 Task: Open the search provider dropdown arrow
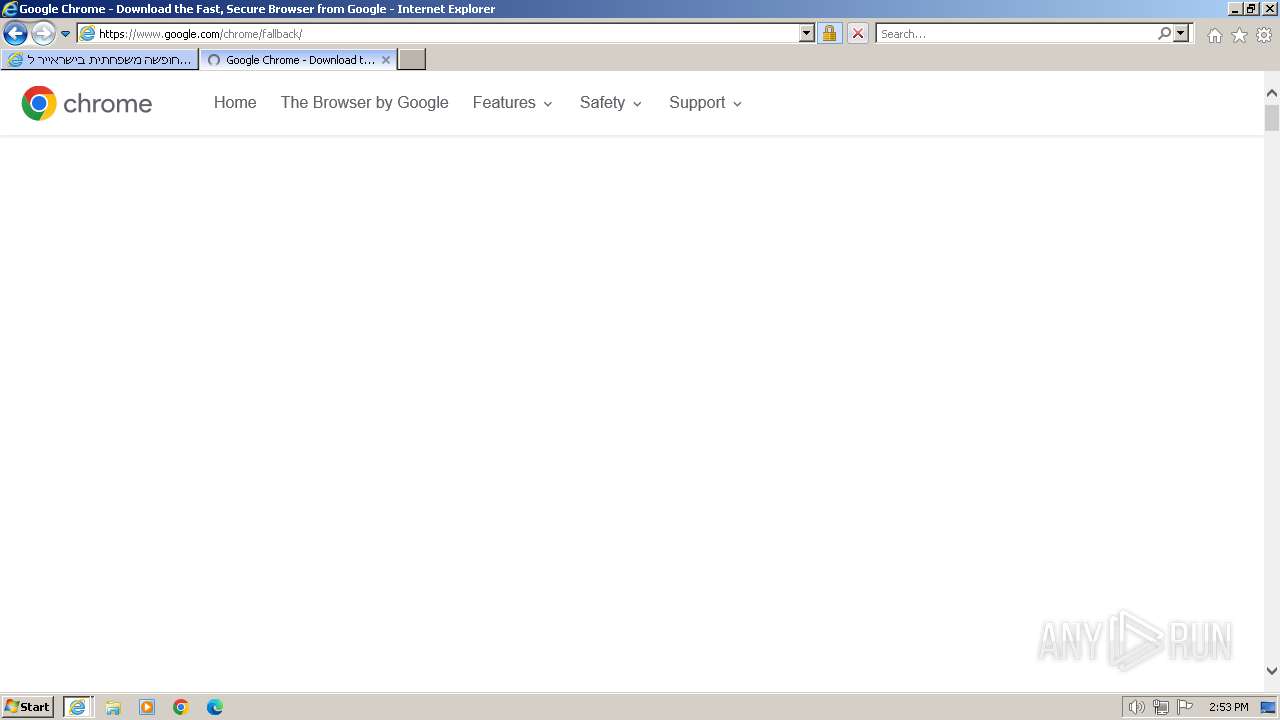tap(1181, 34)
